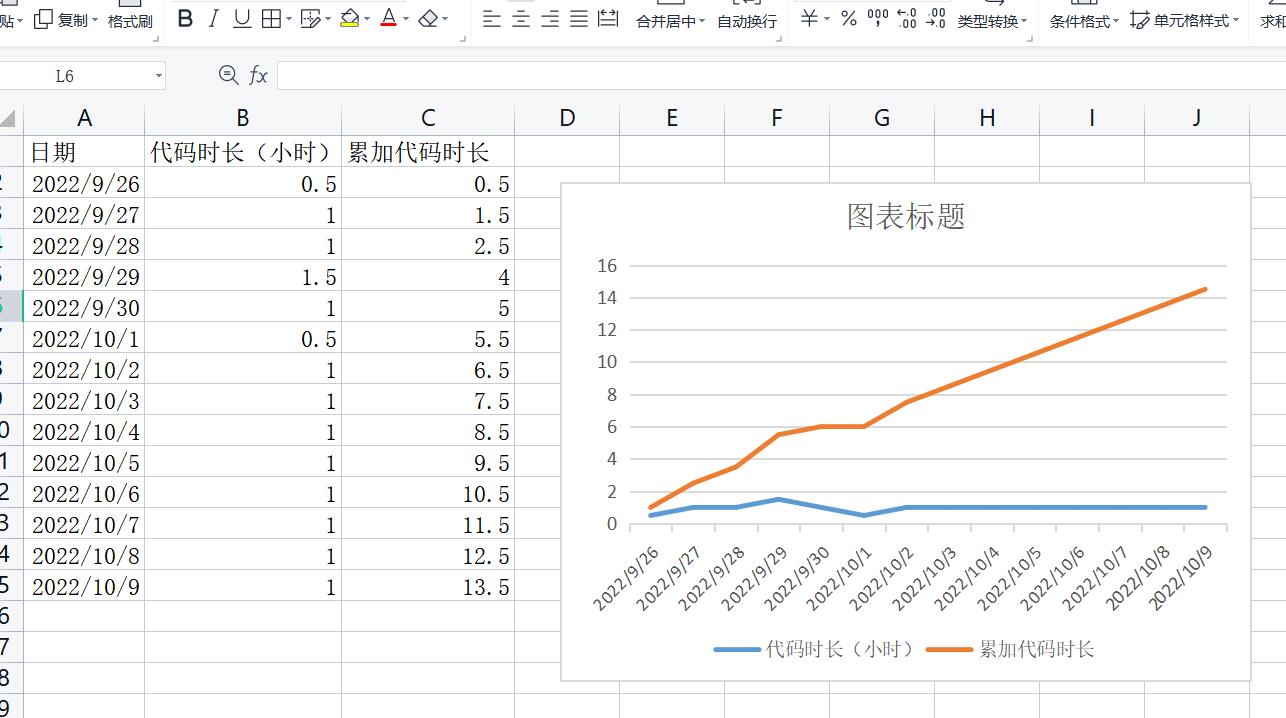
Task: Justify text alignment
Action: click(578, 19)
